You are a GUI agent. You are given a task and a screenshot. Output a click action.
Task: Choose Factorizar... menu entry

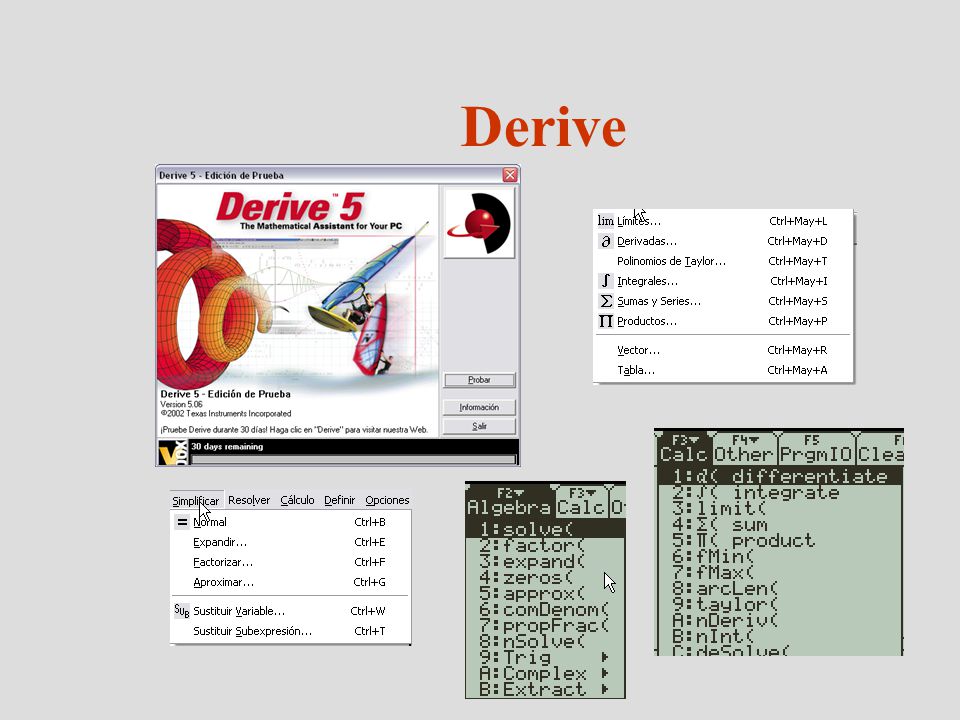tap(290, 562)
